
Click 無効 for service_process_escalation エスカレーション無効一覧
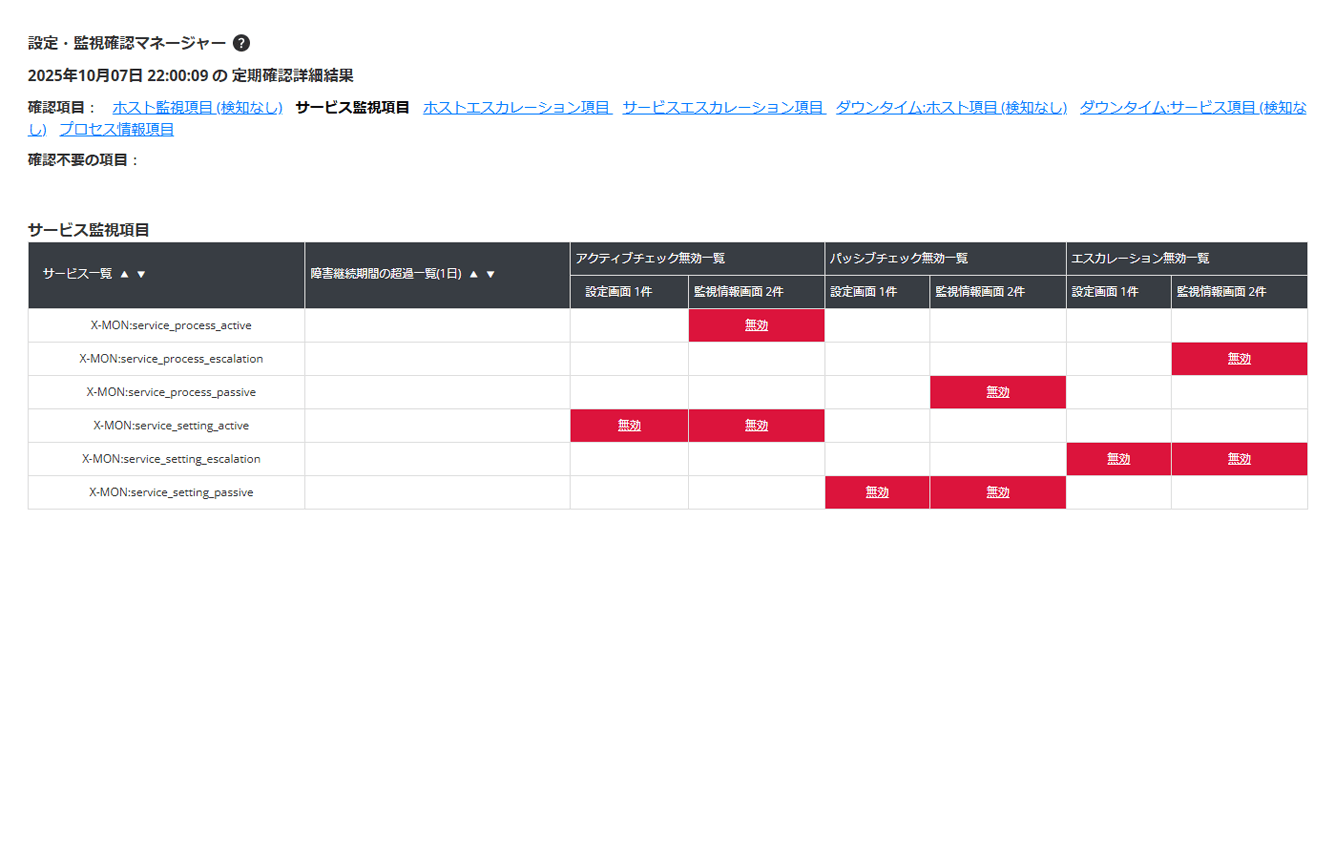[x=1239, y=358]
